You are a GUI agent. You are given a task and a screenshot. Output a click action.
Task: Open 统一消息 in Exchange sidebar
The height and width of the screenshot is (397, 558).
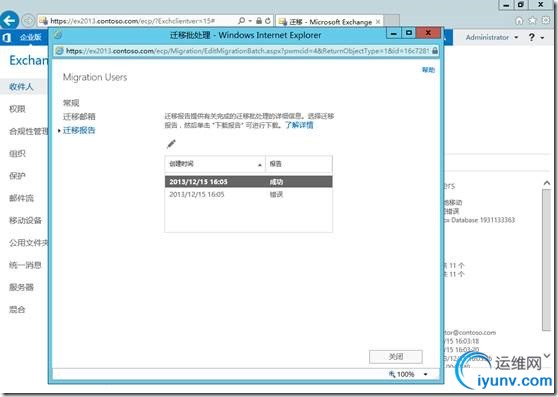[x=25, y=265]
